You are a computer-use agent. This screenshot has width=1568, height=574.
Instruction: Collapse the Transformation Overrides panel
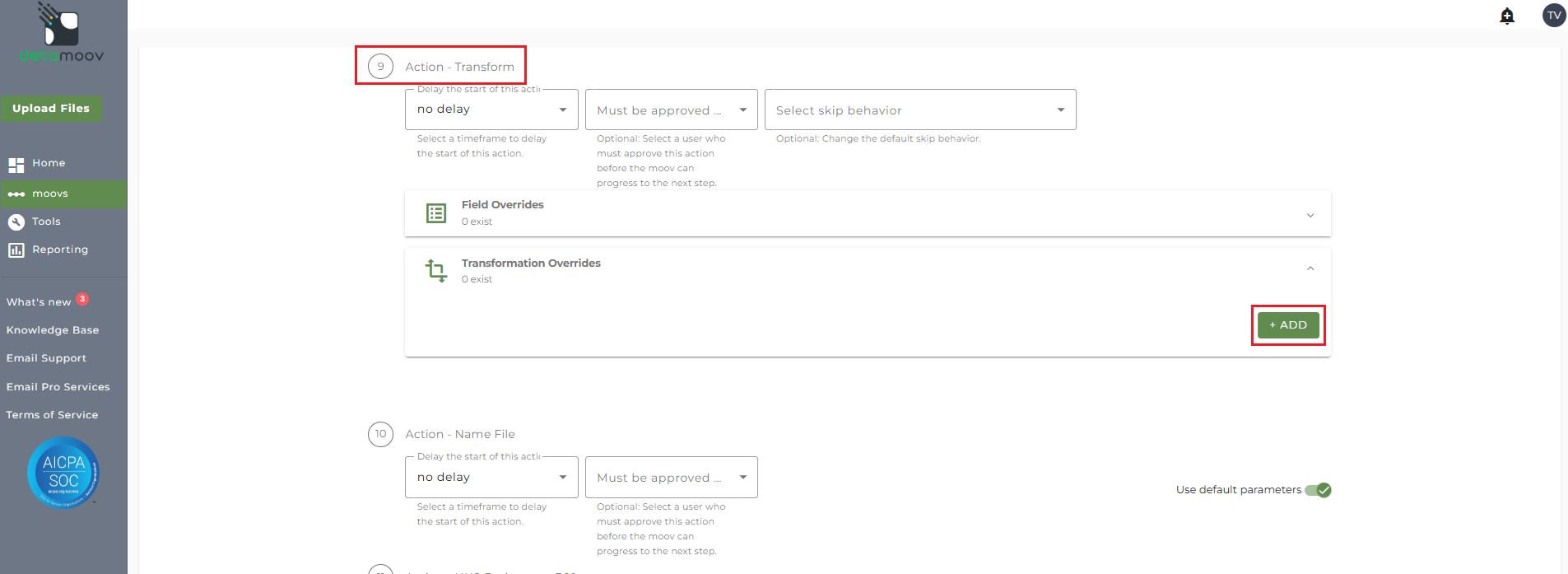[1310, 268]
